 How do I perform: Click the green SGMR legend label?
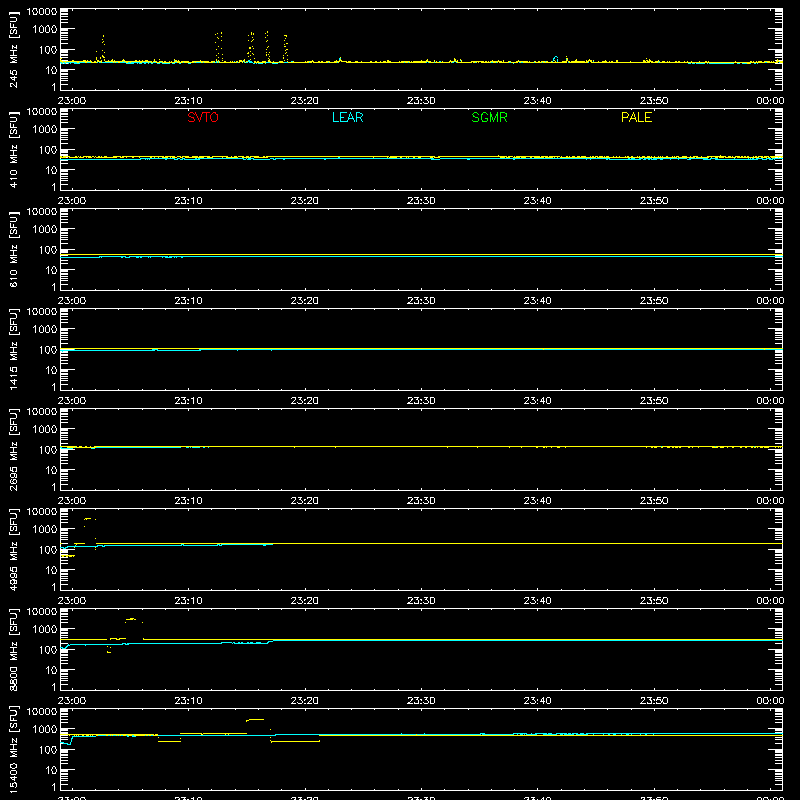click(489, 117)
